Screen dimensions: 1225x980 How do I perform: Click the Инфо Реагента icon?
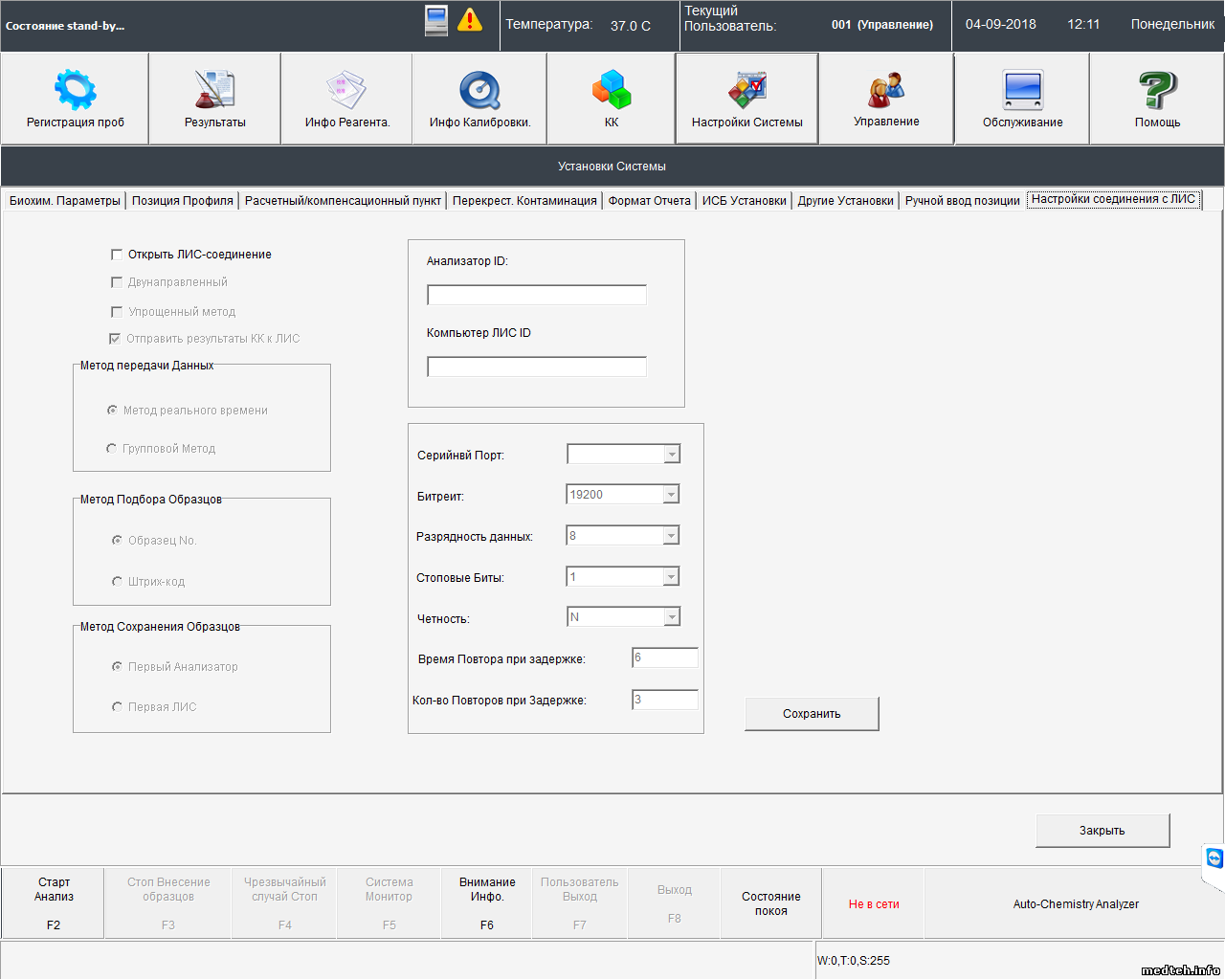tap(346, 90)
